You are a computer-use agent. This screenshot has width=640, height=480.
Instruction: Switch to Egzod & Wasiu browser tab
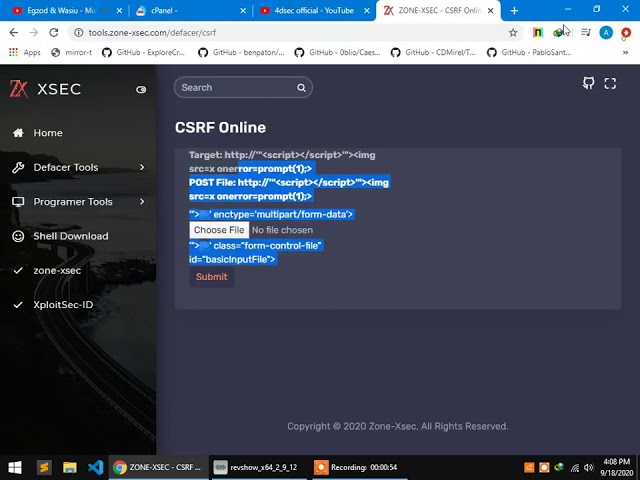(x=61, y=11)
